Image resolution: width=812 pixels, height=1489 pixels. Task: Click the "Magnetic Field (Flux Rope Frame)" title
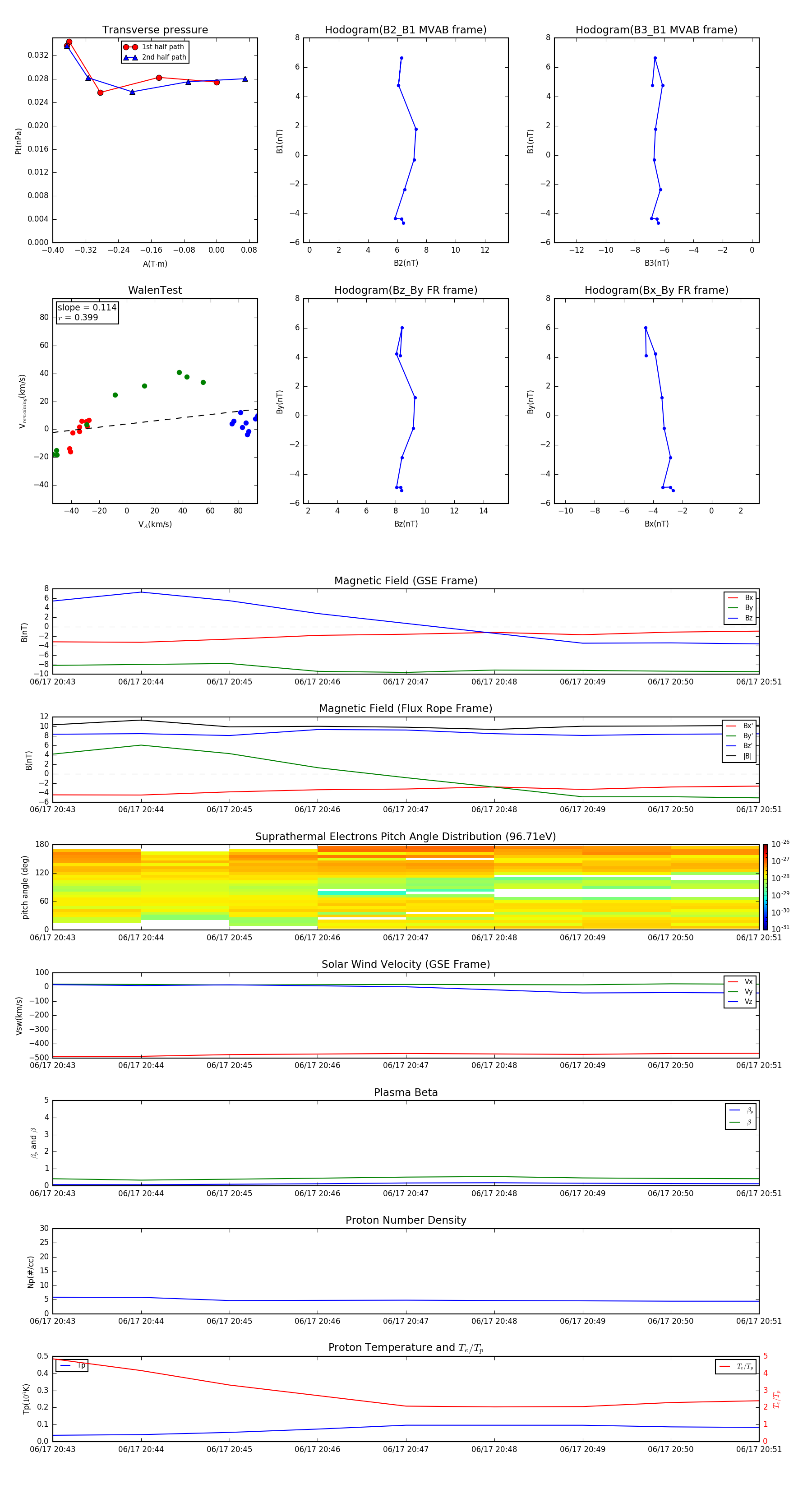coord(406,709)
